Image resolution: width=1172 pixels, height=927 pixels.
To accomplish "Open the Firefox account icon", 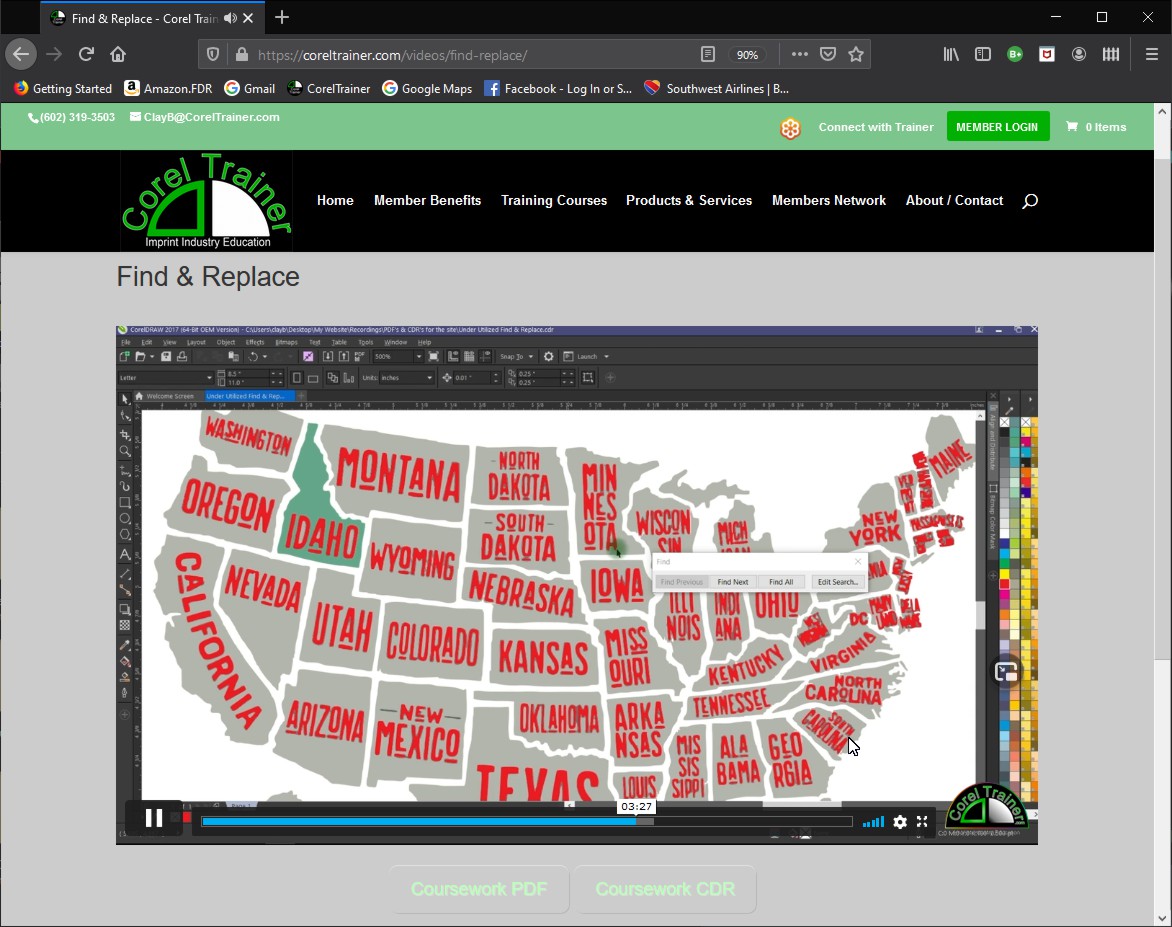I will point(1079,54).
